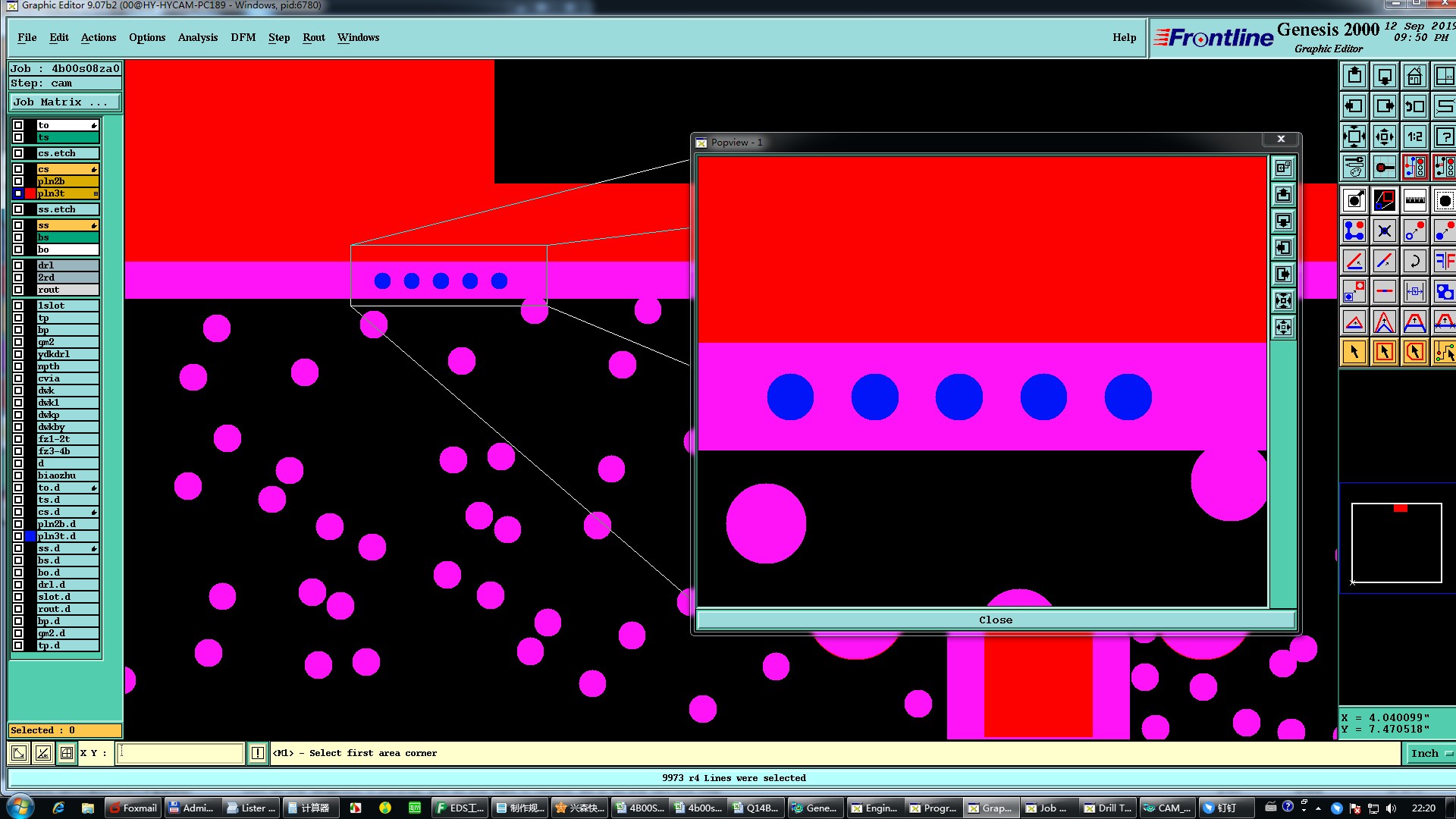The height and width of the screenshot is (819, 1456).
Task: Select the plain arrow selection tool
Action: (1354, 352)
